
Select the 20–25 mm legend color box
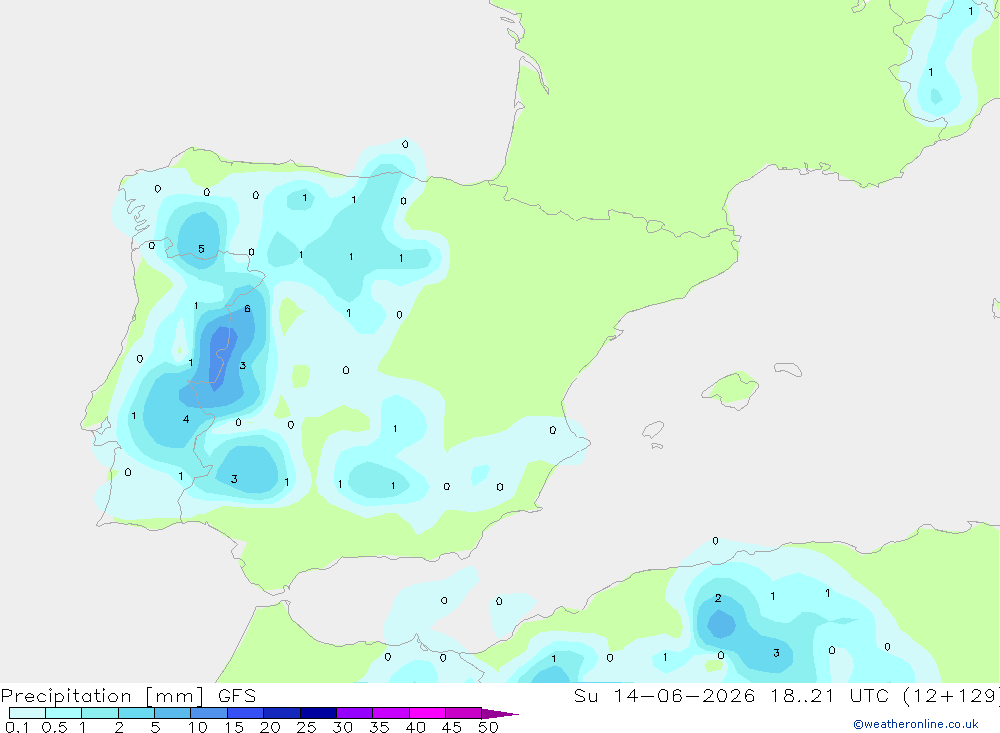click(282, 713)
